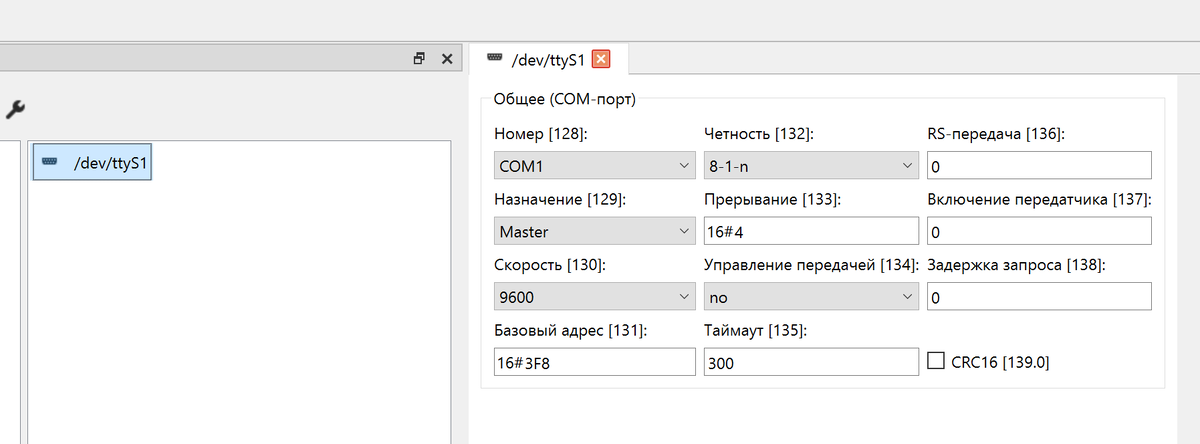Click the RS-передача [136]: label
This screenshot has height=444, width=1200.
click(996, 134)
